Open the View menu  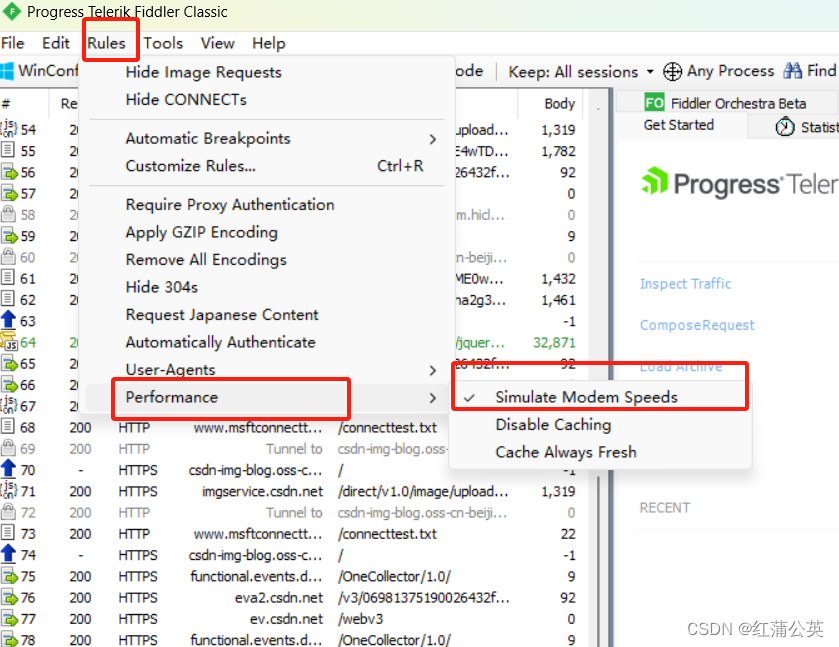(217, 43)
